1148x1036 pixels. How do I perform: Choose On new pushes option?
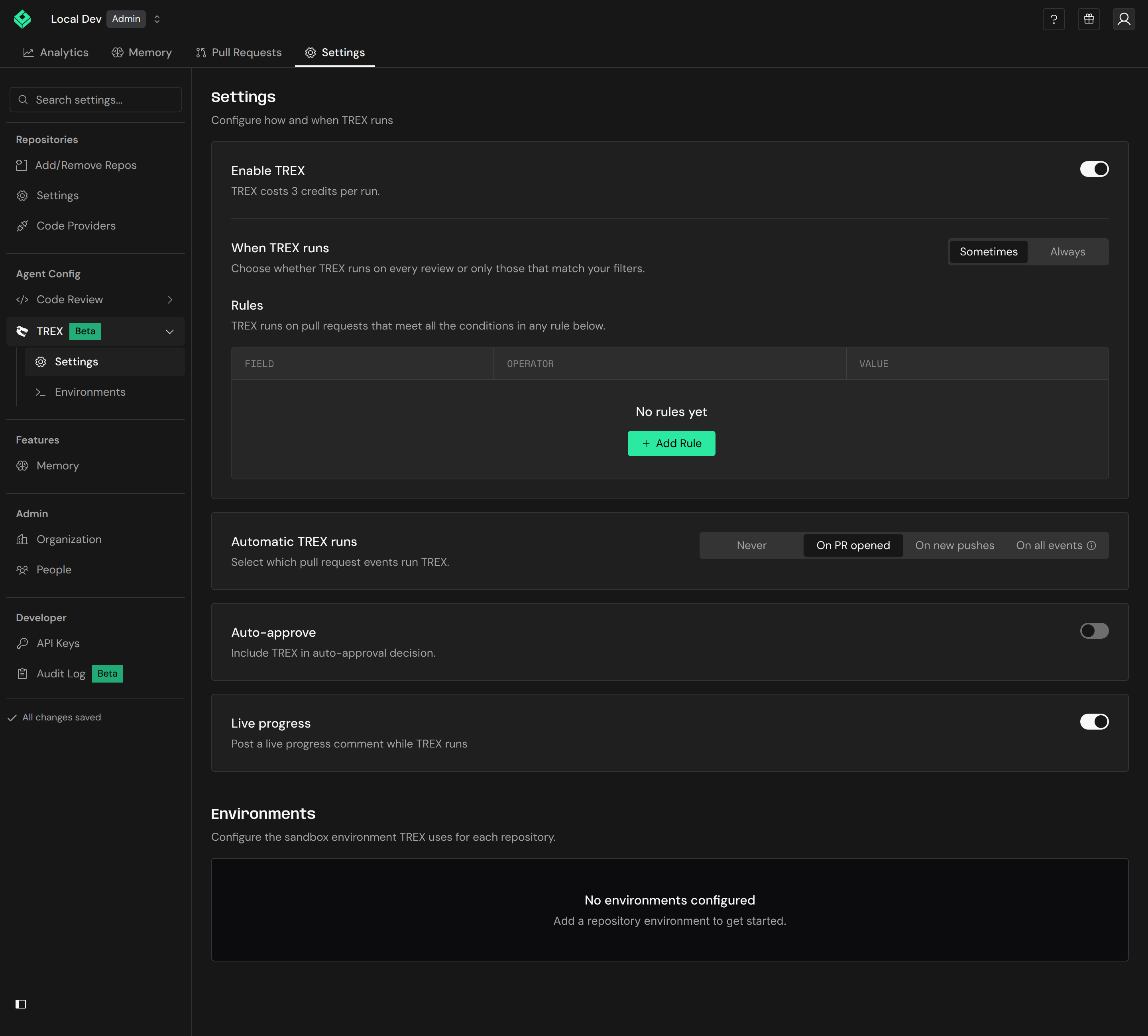point(954,545)
